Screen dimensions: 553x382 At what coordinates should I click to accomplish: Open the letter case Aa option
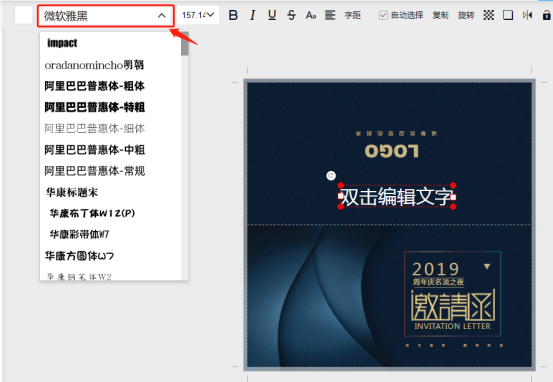311,15
